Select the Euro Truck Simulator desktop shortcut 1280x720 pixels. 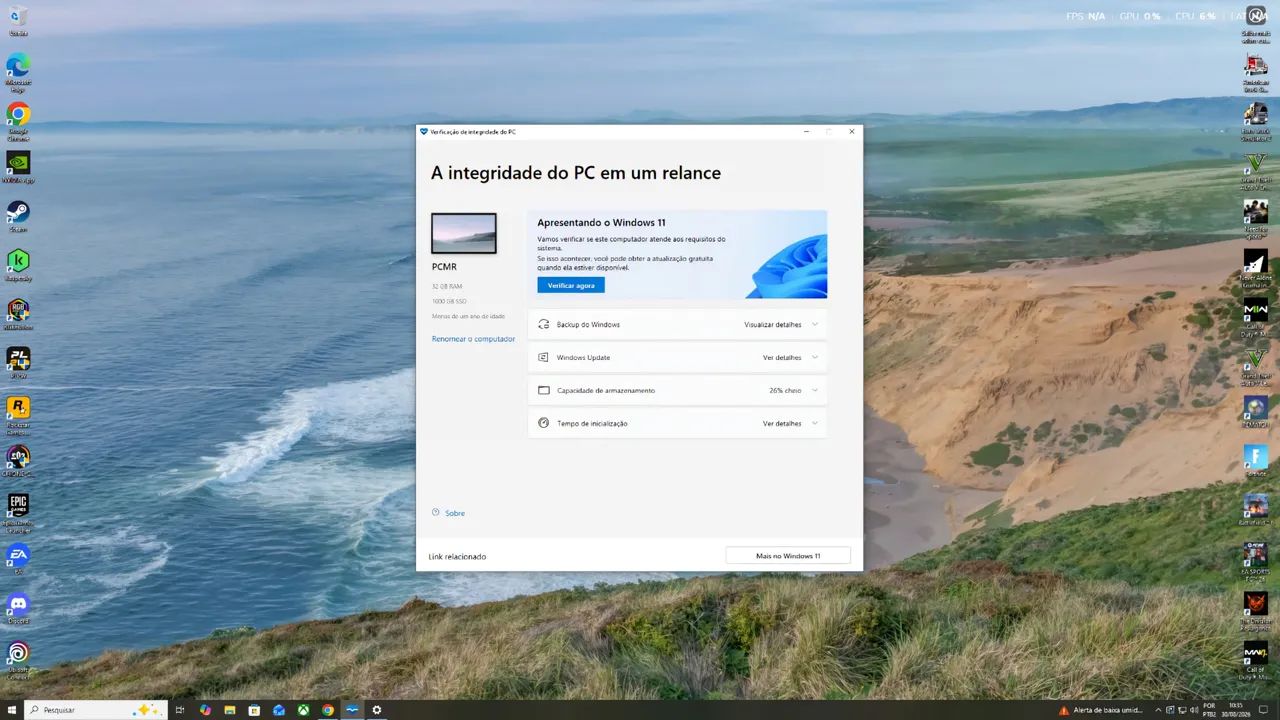click(1255, 120)
